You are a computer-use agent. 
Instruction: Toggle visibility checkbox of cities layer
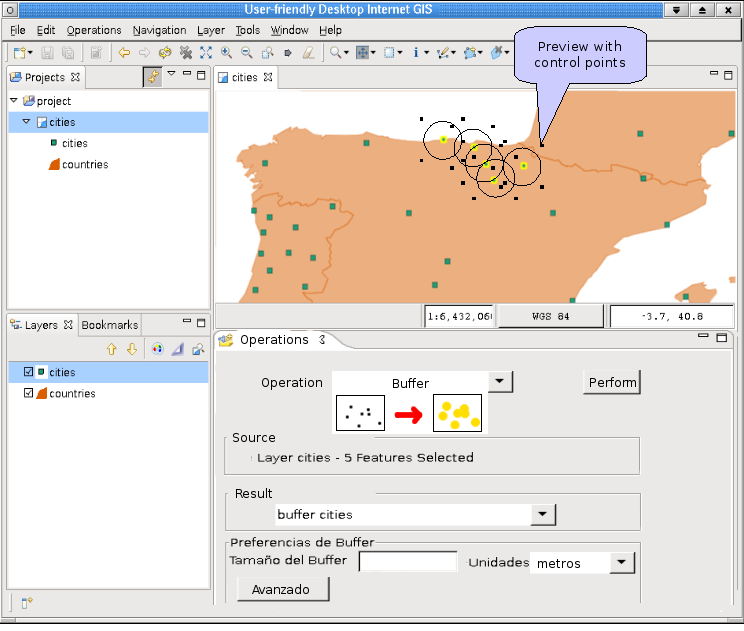(x=28, y=371)
